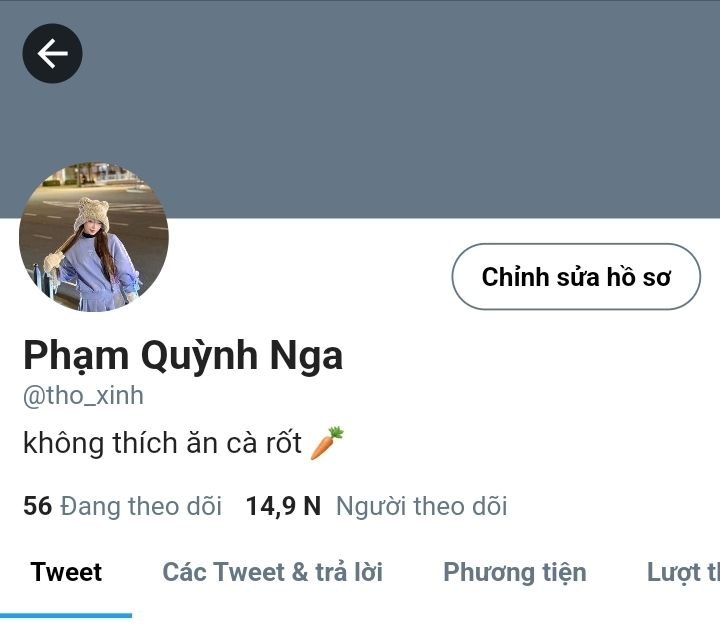Click the @ symbol of the username
720x625 pixels.
[x=34, y=396]
